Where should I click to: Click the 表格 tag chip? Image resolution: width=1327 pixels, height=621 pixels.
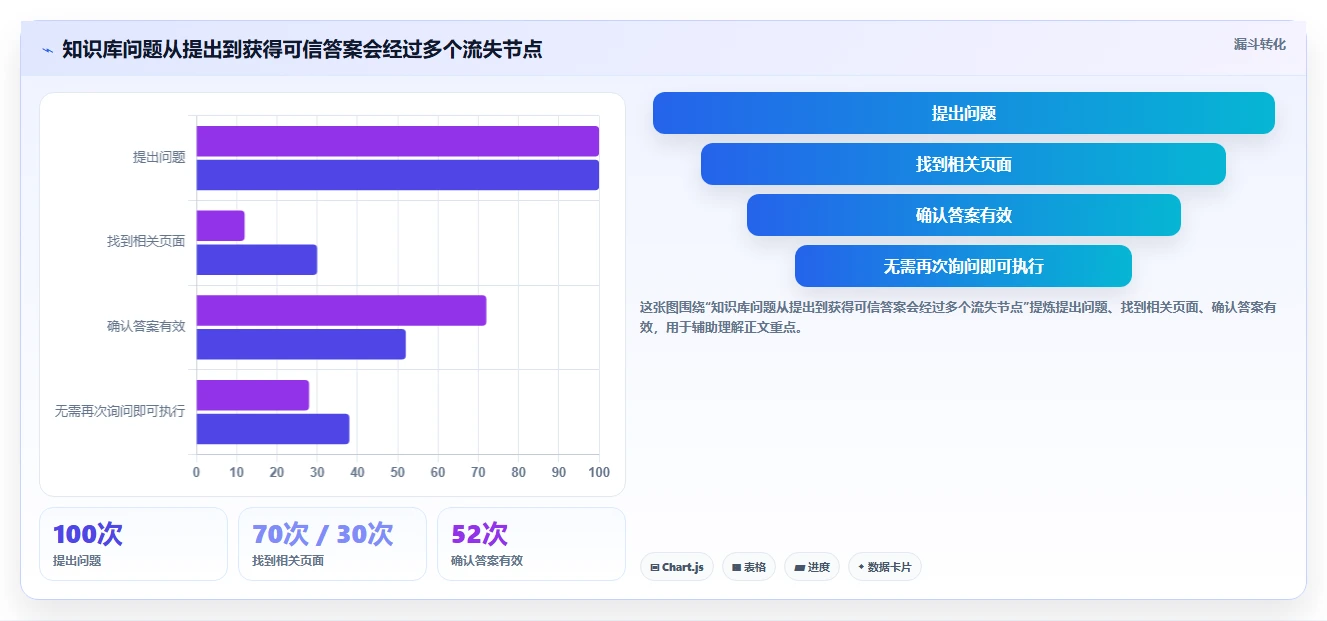[x=749, y=567]
